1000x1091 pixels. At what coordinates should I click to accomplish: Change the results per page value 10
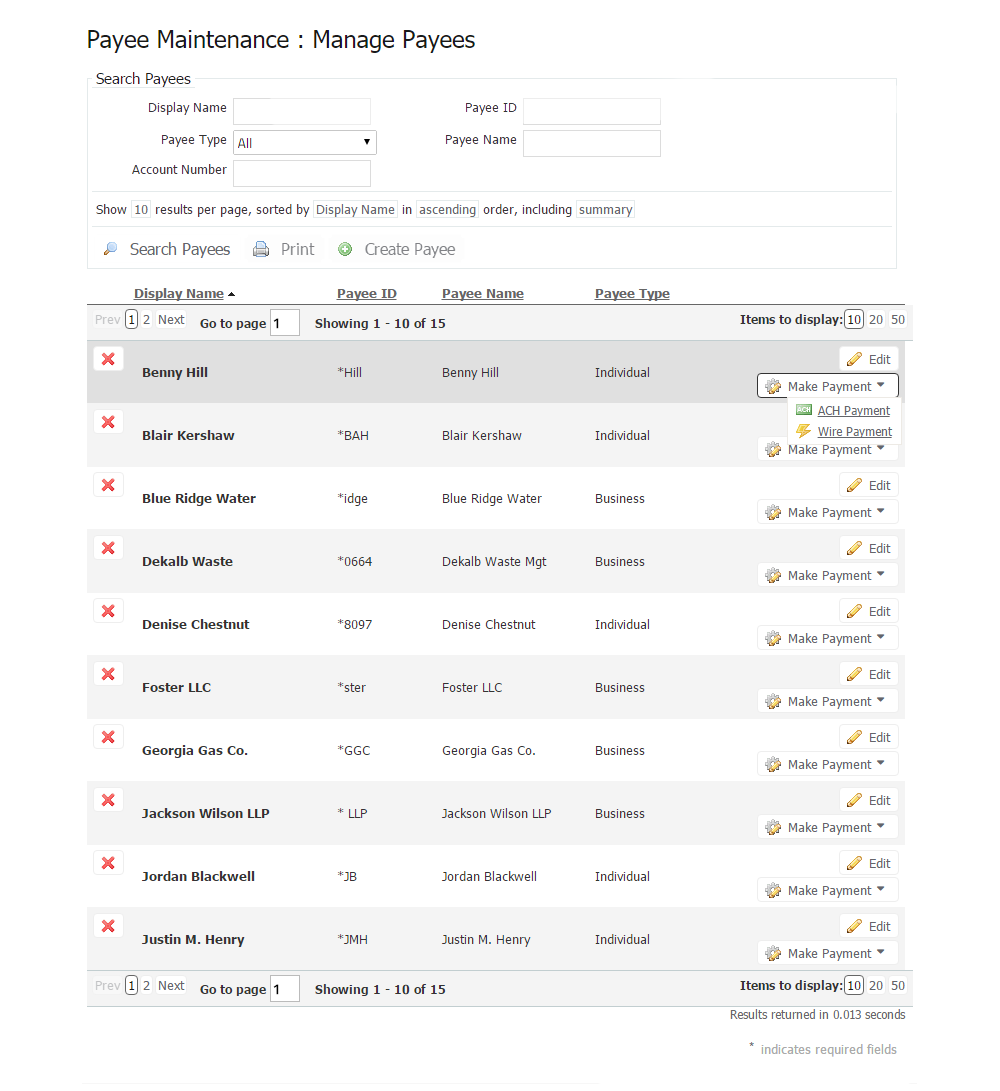(x=141, y=210)
